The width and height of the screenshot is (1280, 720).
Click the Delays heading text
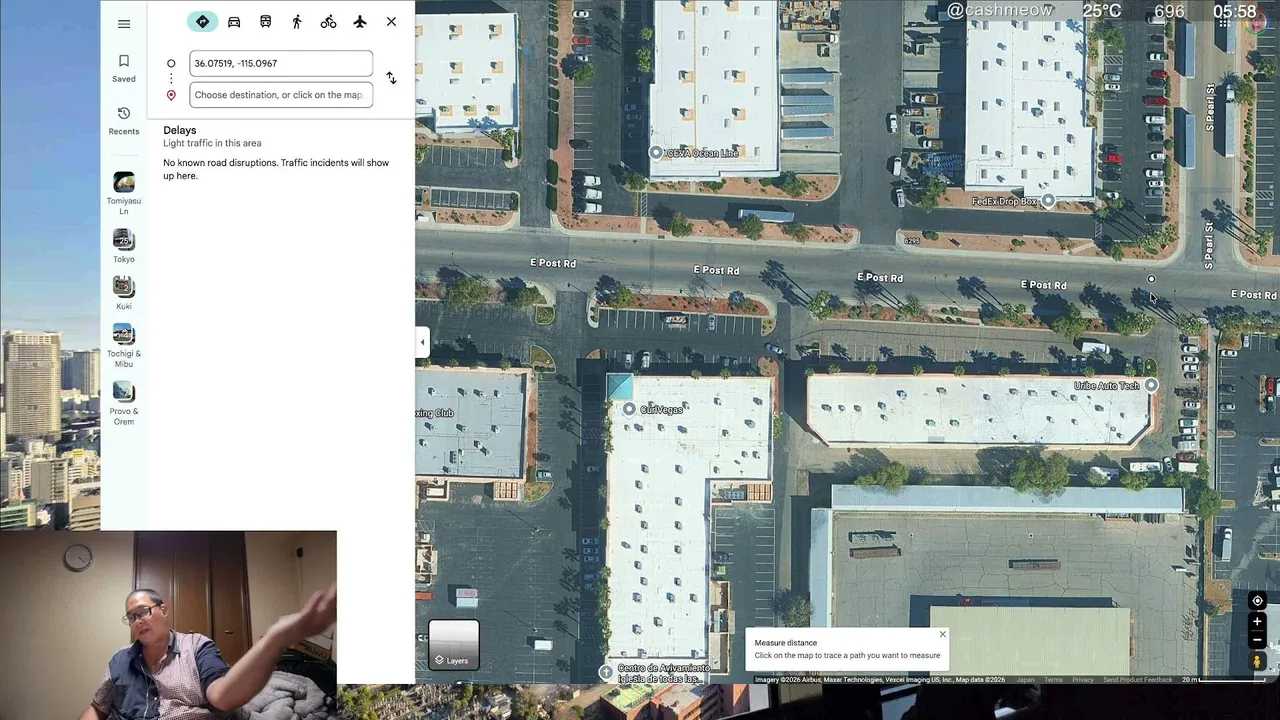(x=180, y=130)
